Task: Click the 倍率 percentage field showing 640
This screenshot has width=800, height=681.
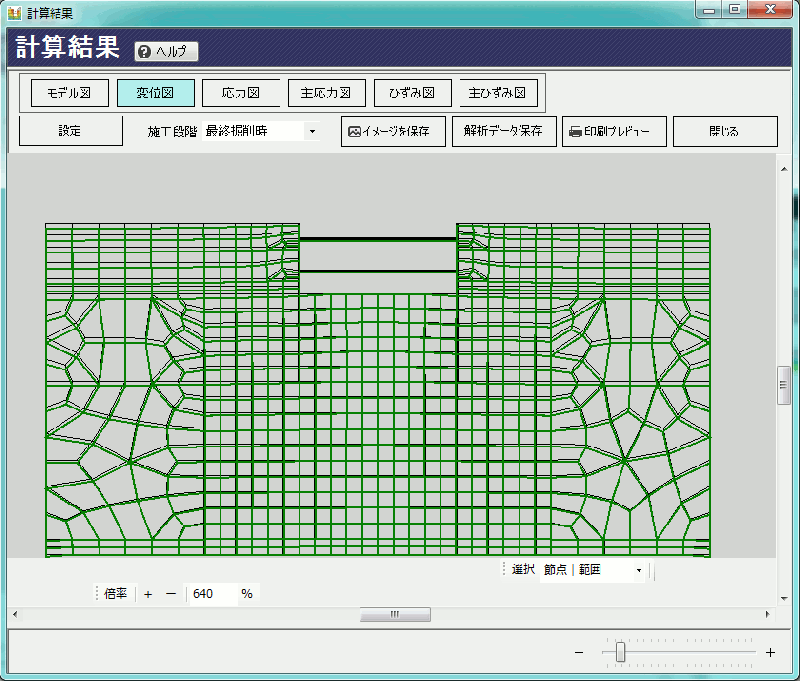Action: click(213, 594)
